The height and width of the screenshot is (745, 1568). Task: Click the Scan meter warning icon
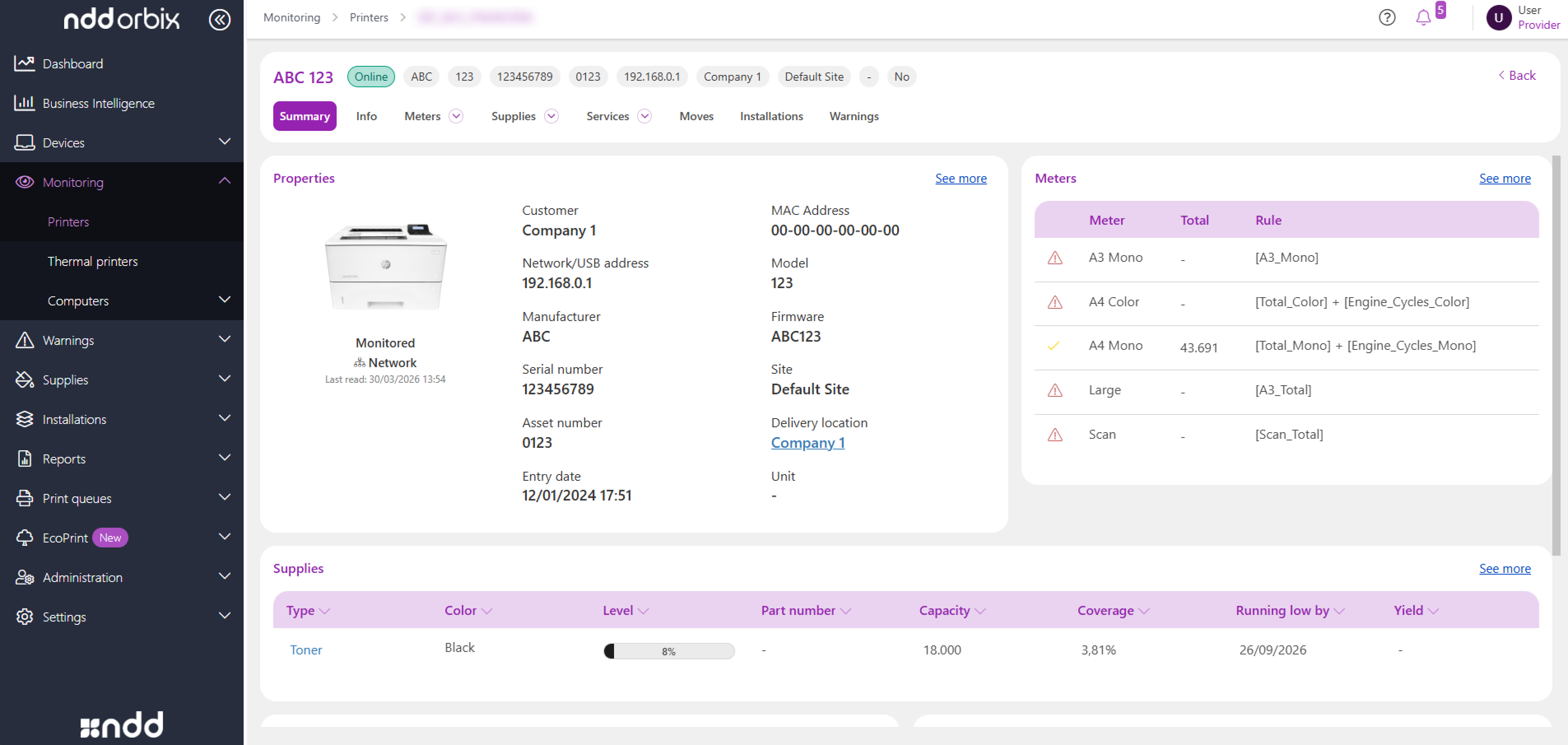[x=1054, y=435]
